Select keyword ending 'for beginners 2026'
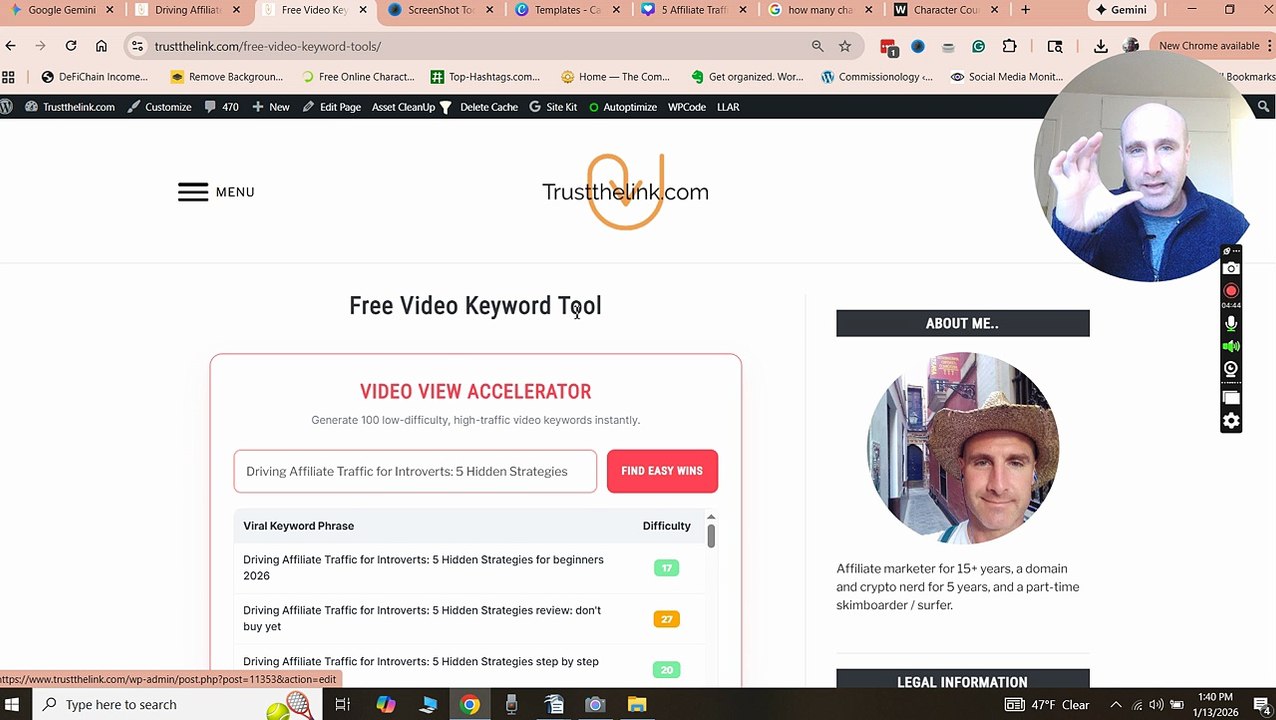This screenshot has width=1276, height=720. pos(423,568)
